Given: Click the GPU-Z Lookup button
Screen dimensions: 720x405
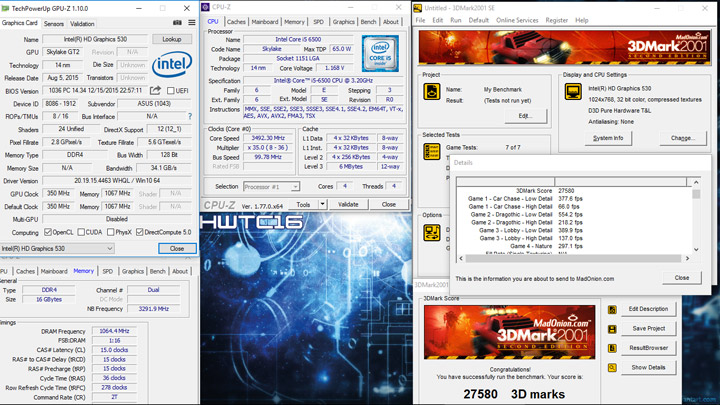Looking at the screenshot, I should point(172,39).
